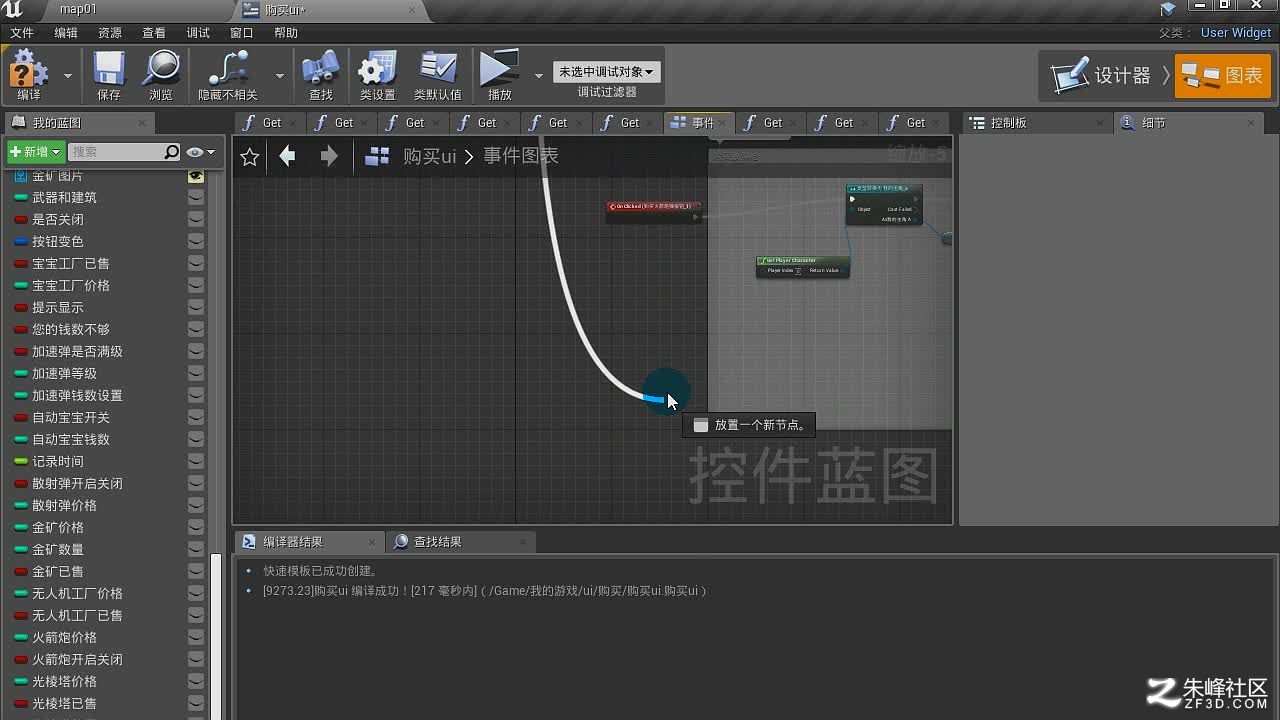Click the 事件图表 breadcrumb
This screenshot has height=720, width=1280.
(521, 156)
